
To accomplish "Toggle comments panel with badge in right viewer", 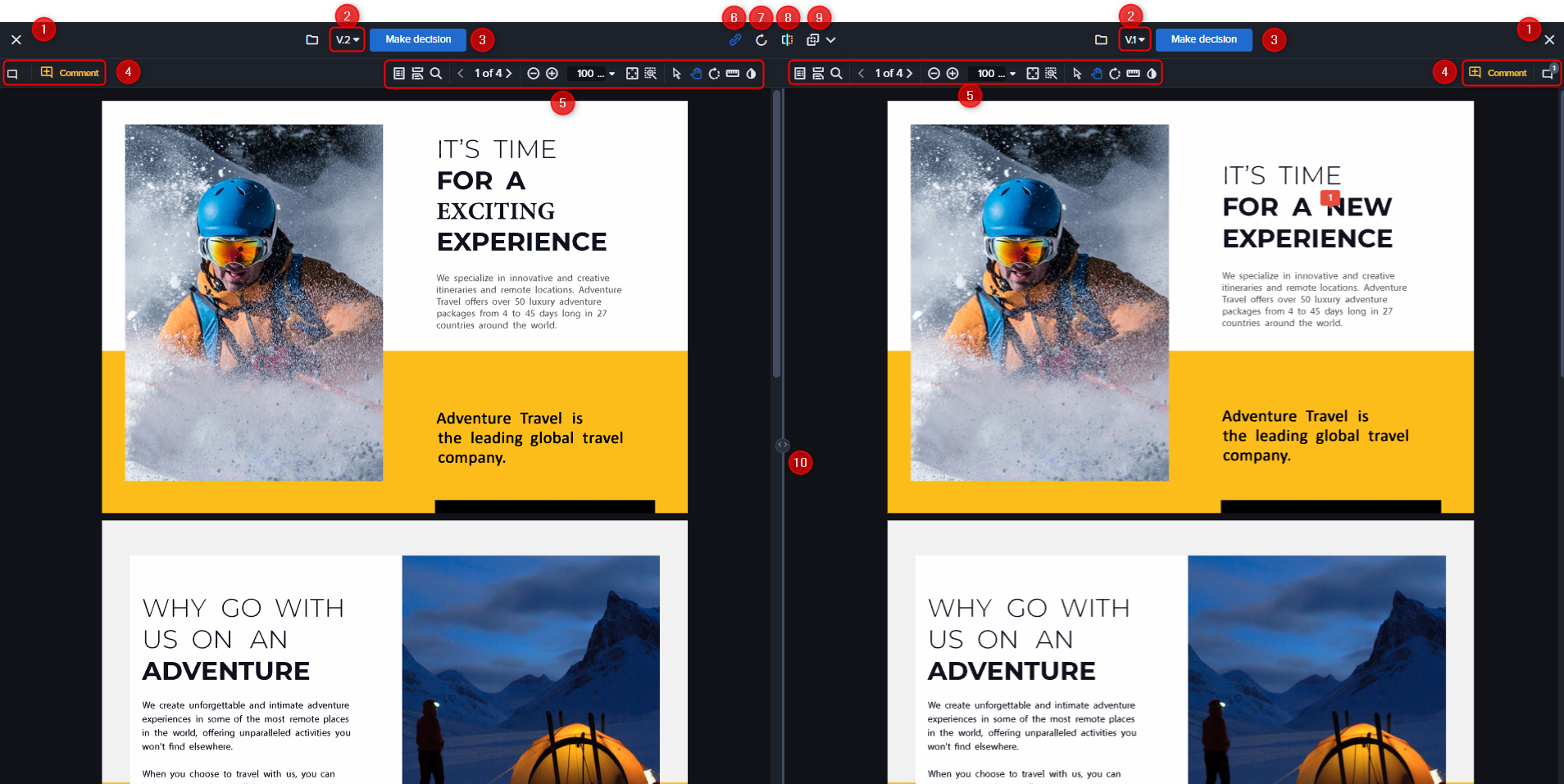I will [x=1548, y=73].
